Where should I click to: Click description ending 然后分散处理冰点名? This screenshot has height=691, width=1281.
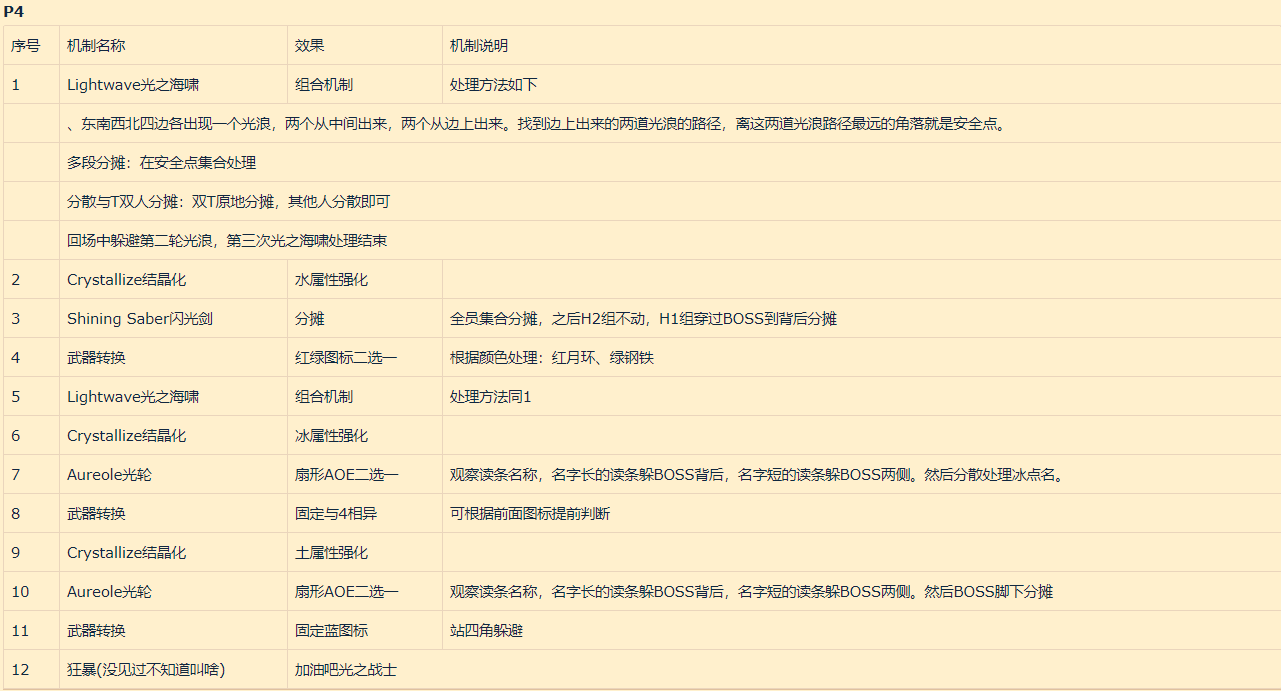pyautogui.click(x=757, y=475)
